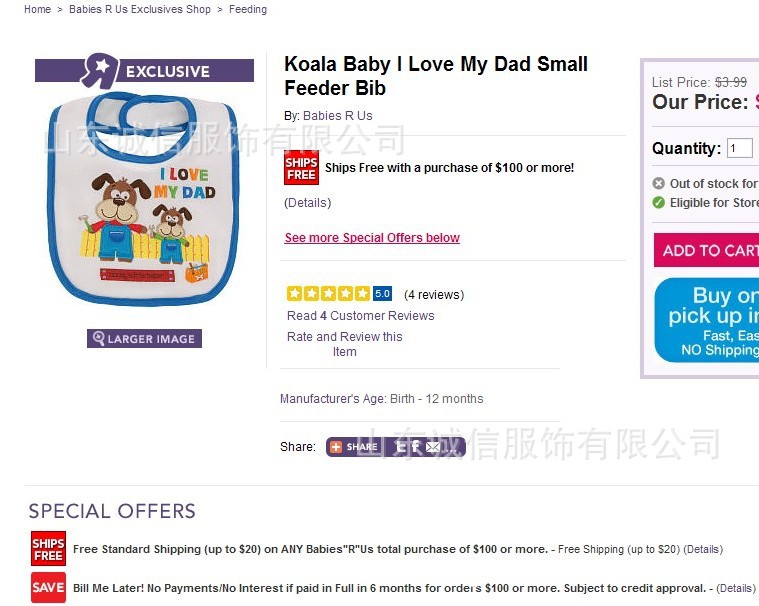Open Feeding breadcrumb category
The height and width of the screenshot is (606, 759).
coord(248,9)
